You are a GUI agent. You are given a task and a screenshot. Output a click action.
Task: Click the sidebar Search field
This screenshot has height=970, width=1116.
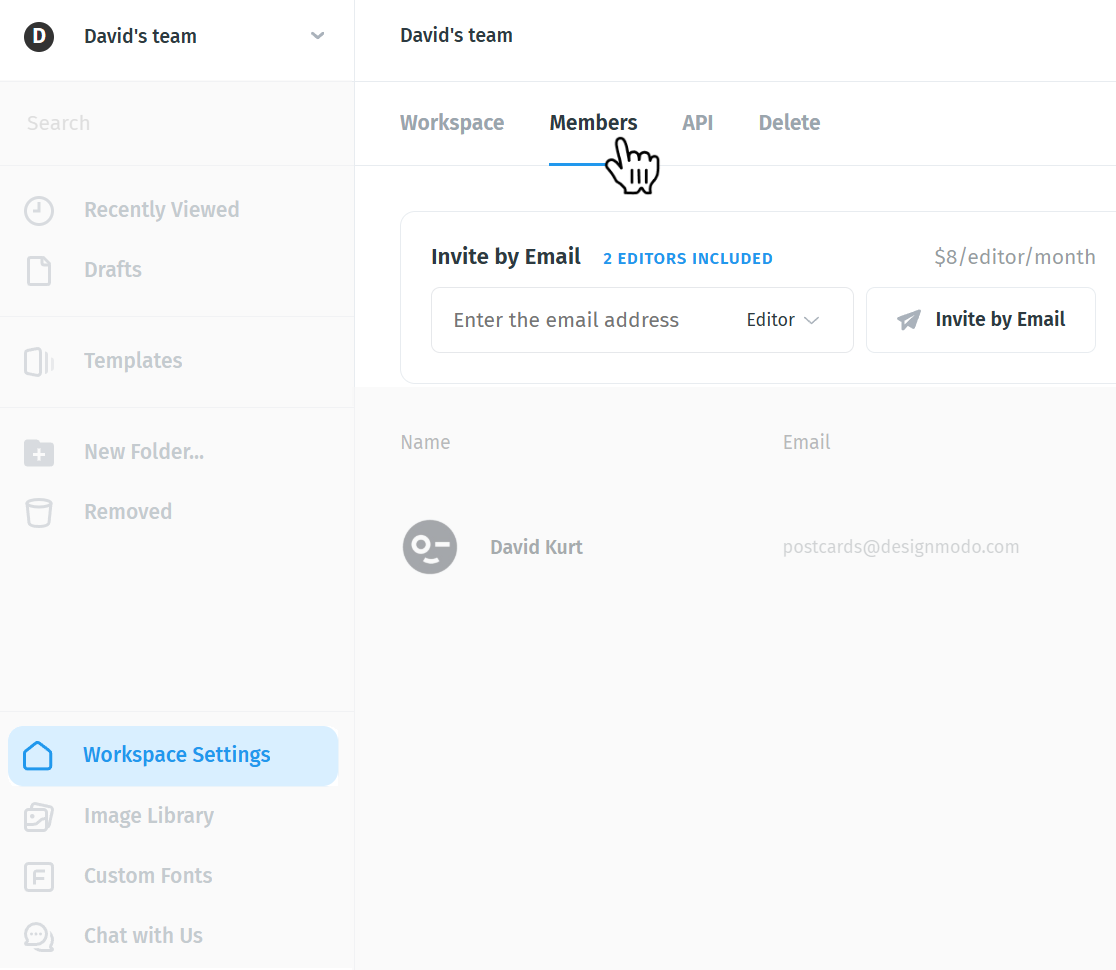point(177,123)
